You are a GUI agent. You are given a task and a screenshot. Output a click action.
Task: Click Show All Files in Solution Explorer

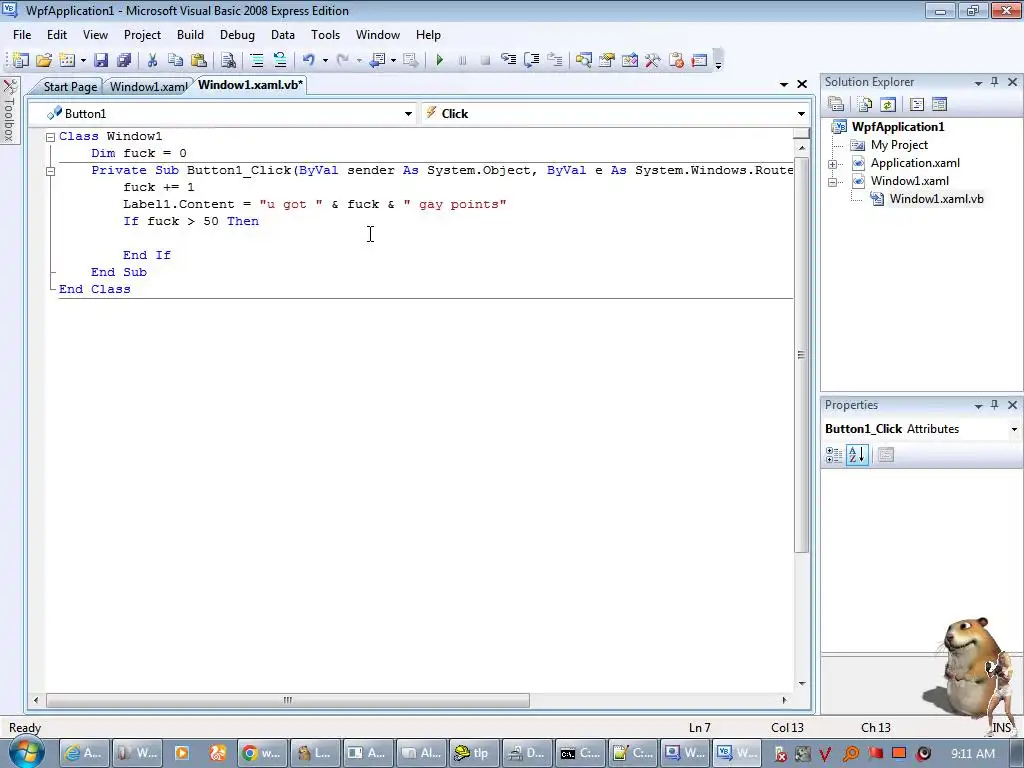tap(865, 104)
